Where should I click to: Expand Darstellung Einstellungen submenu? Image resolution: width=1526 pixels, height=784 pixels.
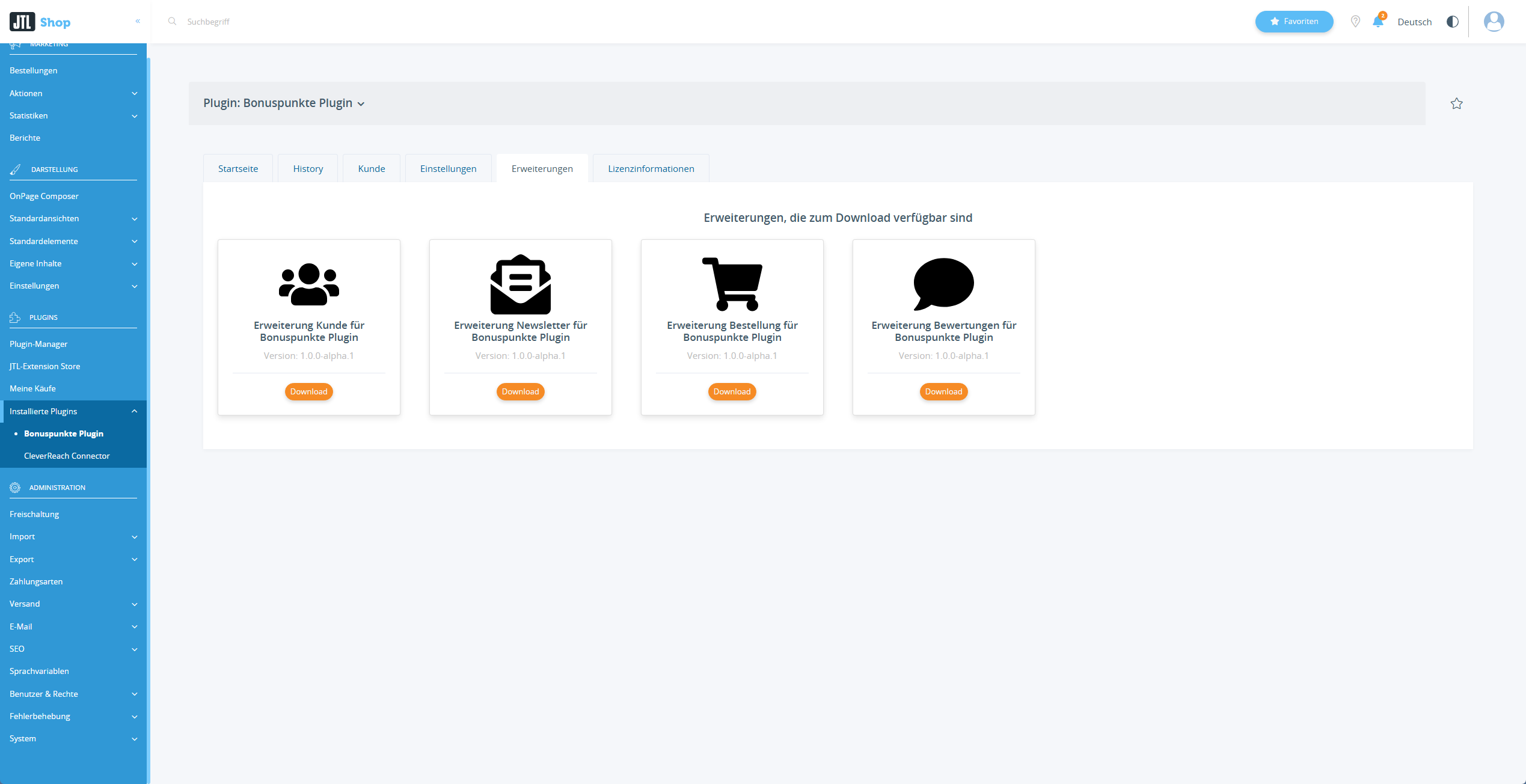(x=73, y=286)
